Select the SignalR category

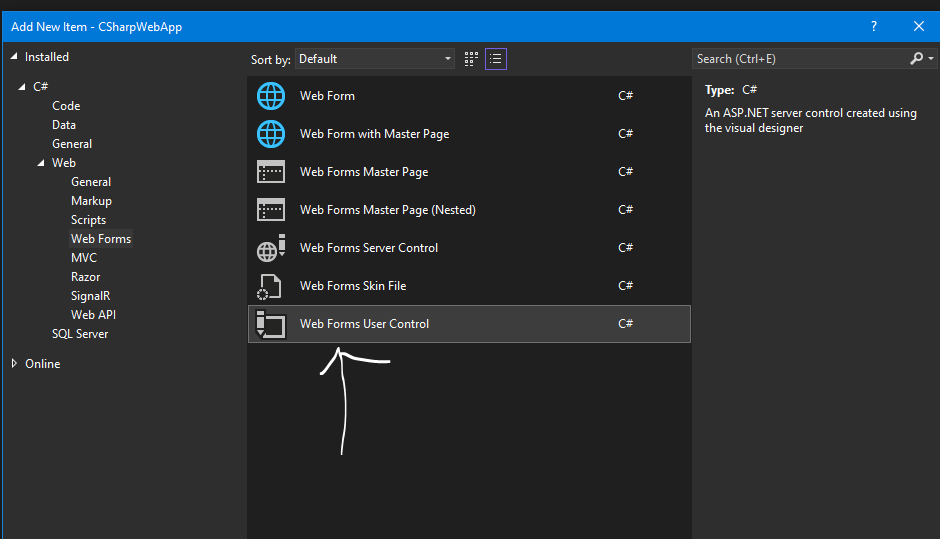coord(90,296)
